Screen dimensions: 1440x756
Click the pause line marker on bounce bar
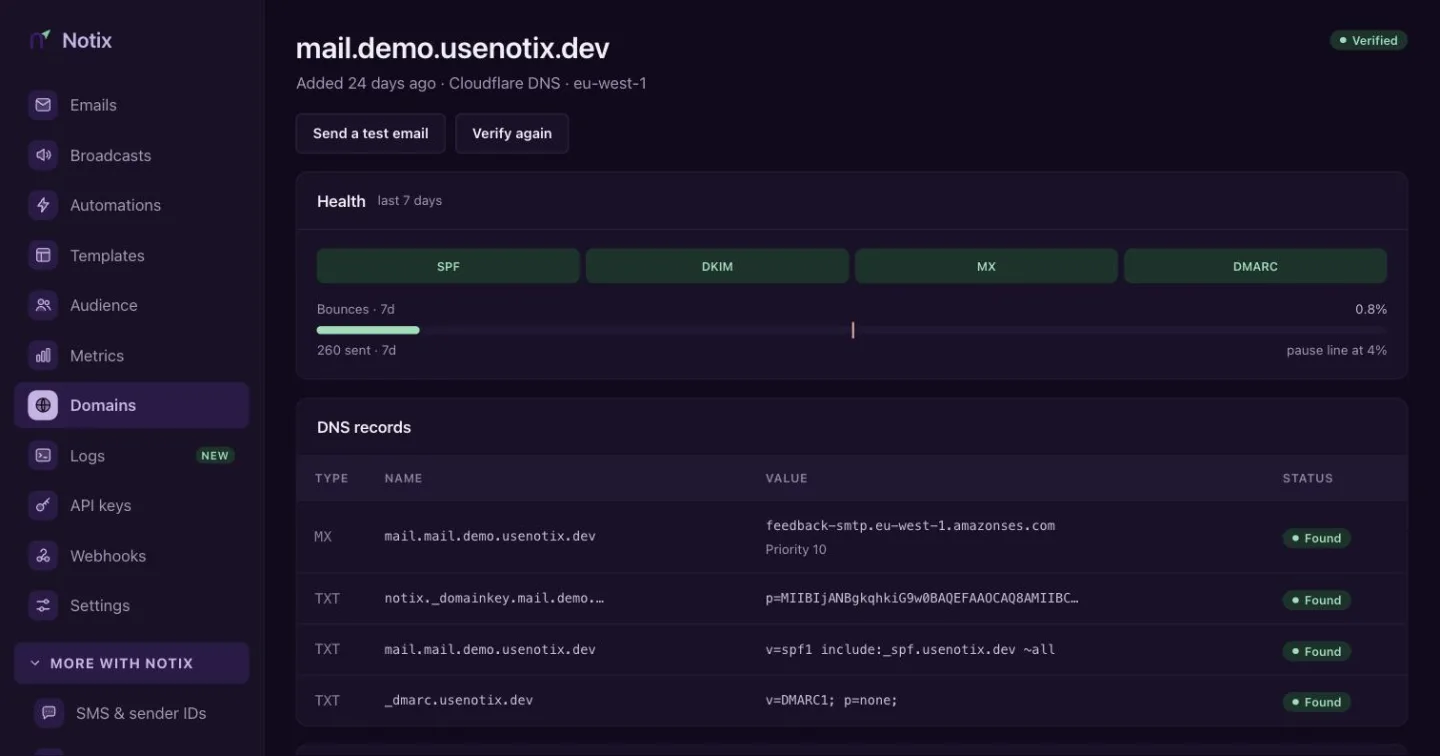[x=853, y=330]
